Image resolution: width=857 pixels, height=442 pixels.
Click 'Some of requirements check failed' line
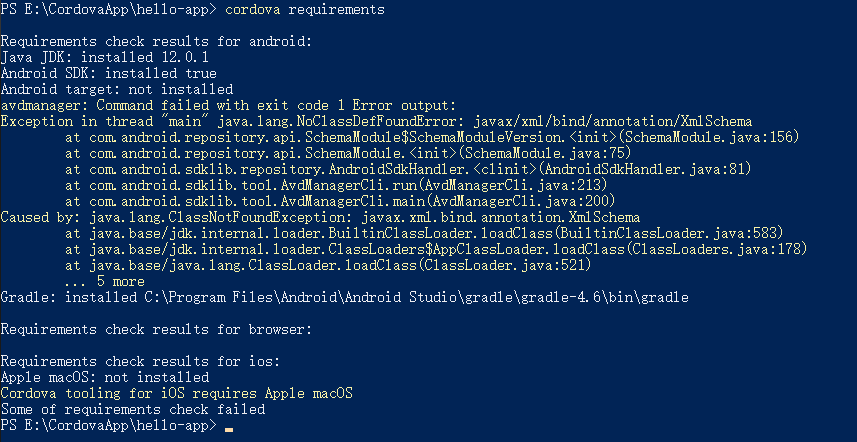[x=133, y=409]
